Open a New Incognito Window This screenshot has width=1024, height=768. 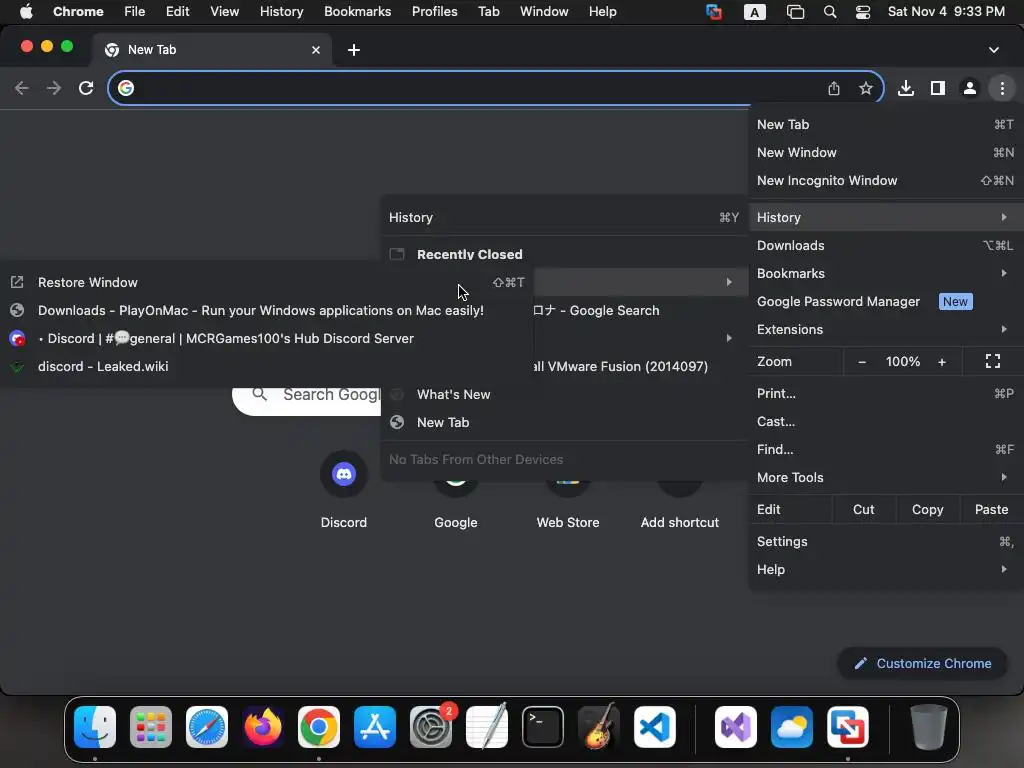(x=885, y=181)
